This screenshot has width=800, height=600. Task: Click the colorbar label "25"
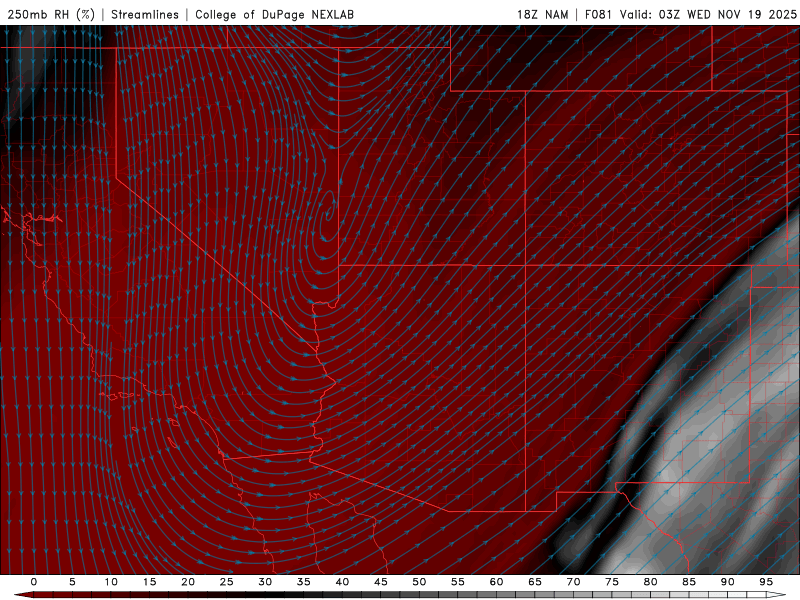(x=227, y=582)
